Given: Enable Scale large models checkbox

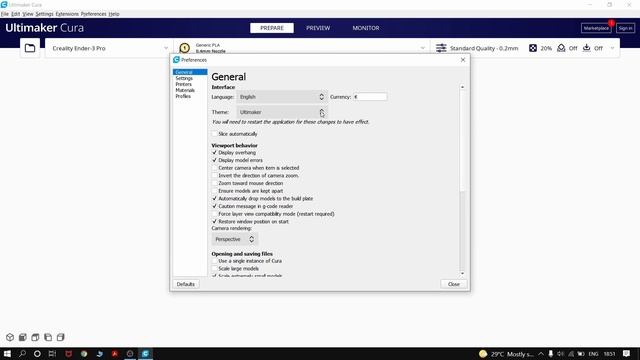Looking at the screenshot, I should 214,269.
